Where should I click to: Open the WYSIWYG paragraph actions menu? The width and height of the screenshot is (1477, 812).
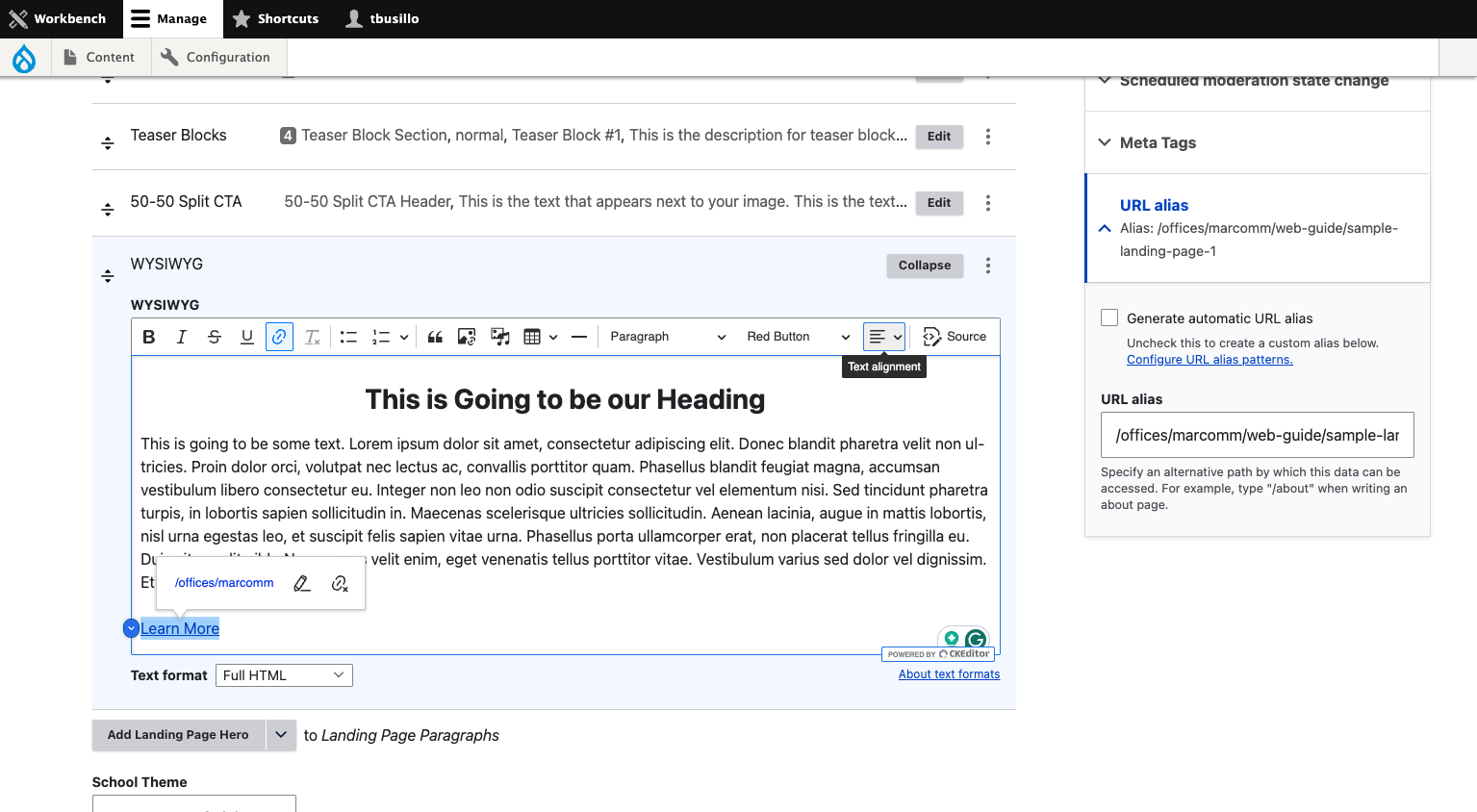[x=988, y=266]
